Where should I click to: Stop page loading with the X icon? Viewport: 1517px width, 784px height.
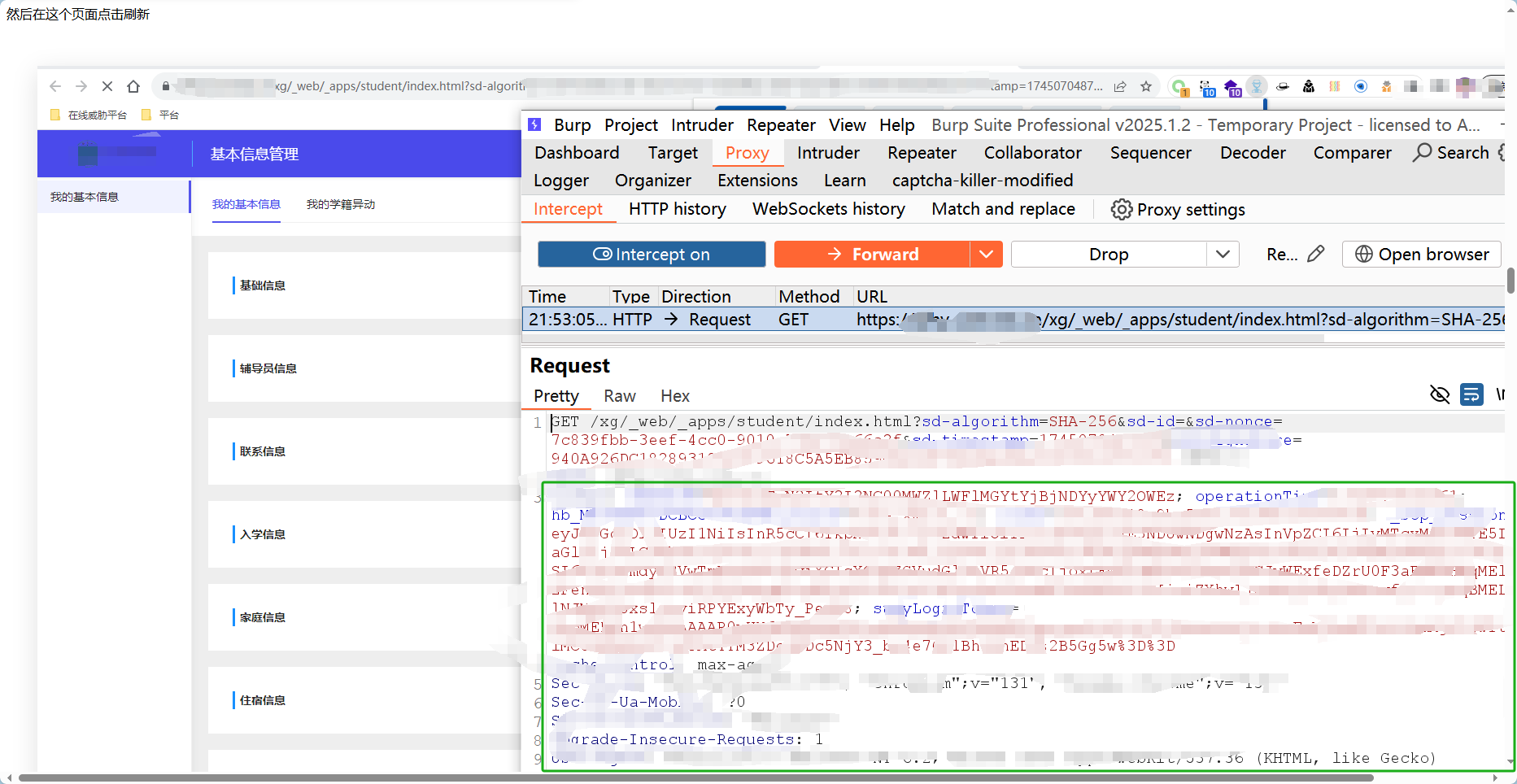107,86
